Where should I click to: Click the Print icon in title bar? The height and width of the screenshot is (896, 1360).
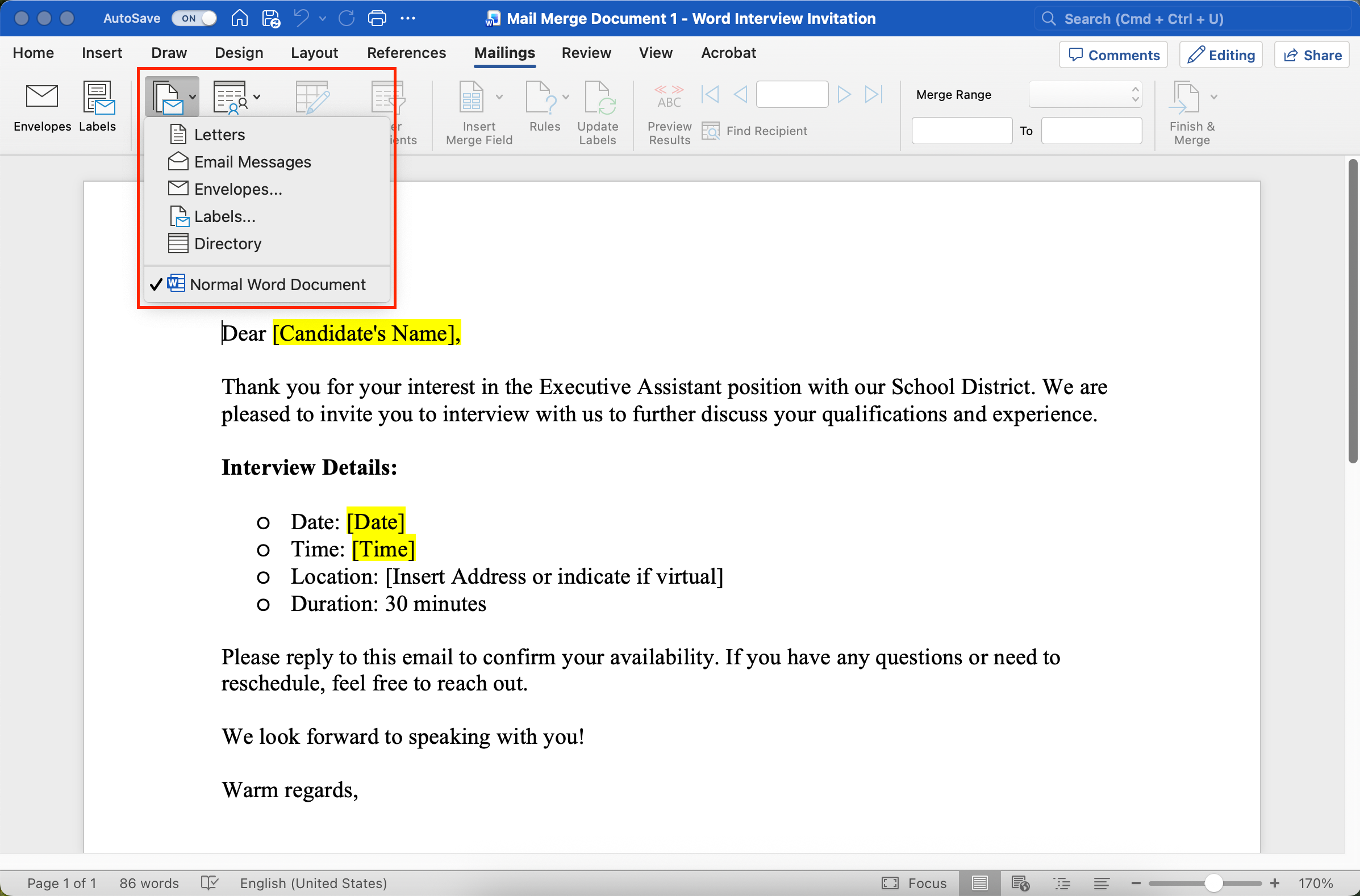[x=377, y=18]
